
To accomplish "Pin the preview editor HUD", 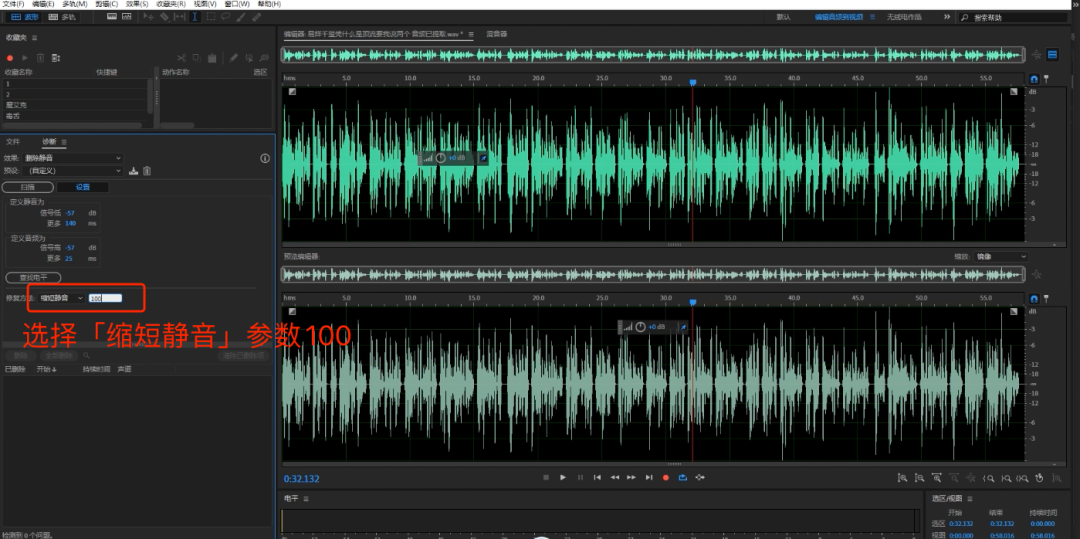I will point(683,327).
